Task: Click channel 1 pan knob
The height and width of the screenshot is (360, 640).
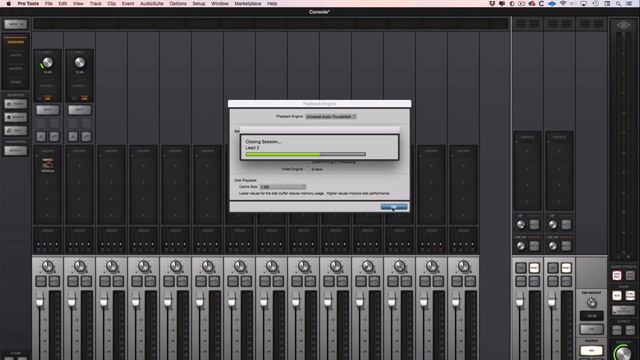Action: [48, 266]
